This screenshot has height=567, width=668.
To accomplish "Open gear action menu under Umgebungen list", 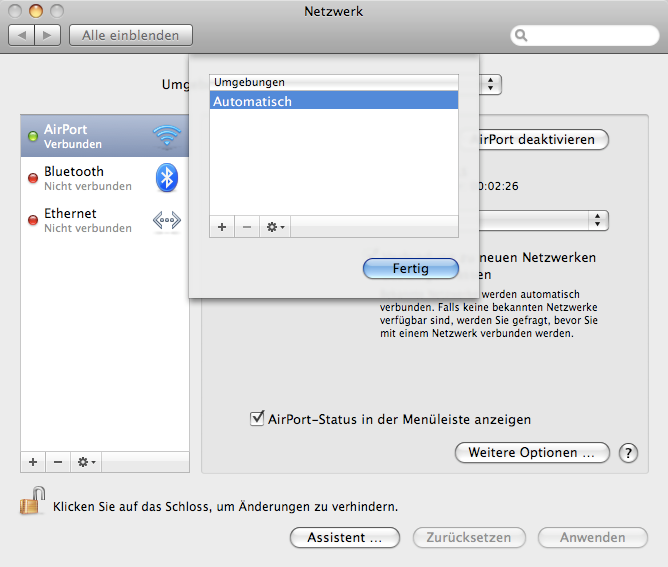I will (x=275, y=227).
